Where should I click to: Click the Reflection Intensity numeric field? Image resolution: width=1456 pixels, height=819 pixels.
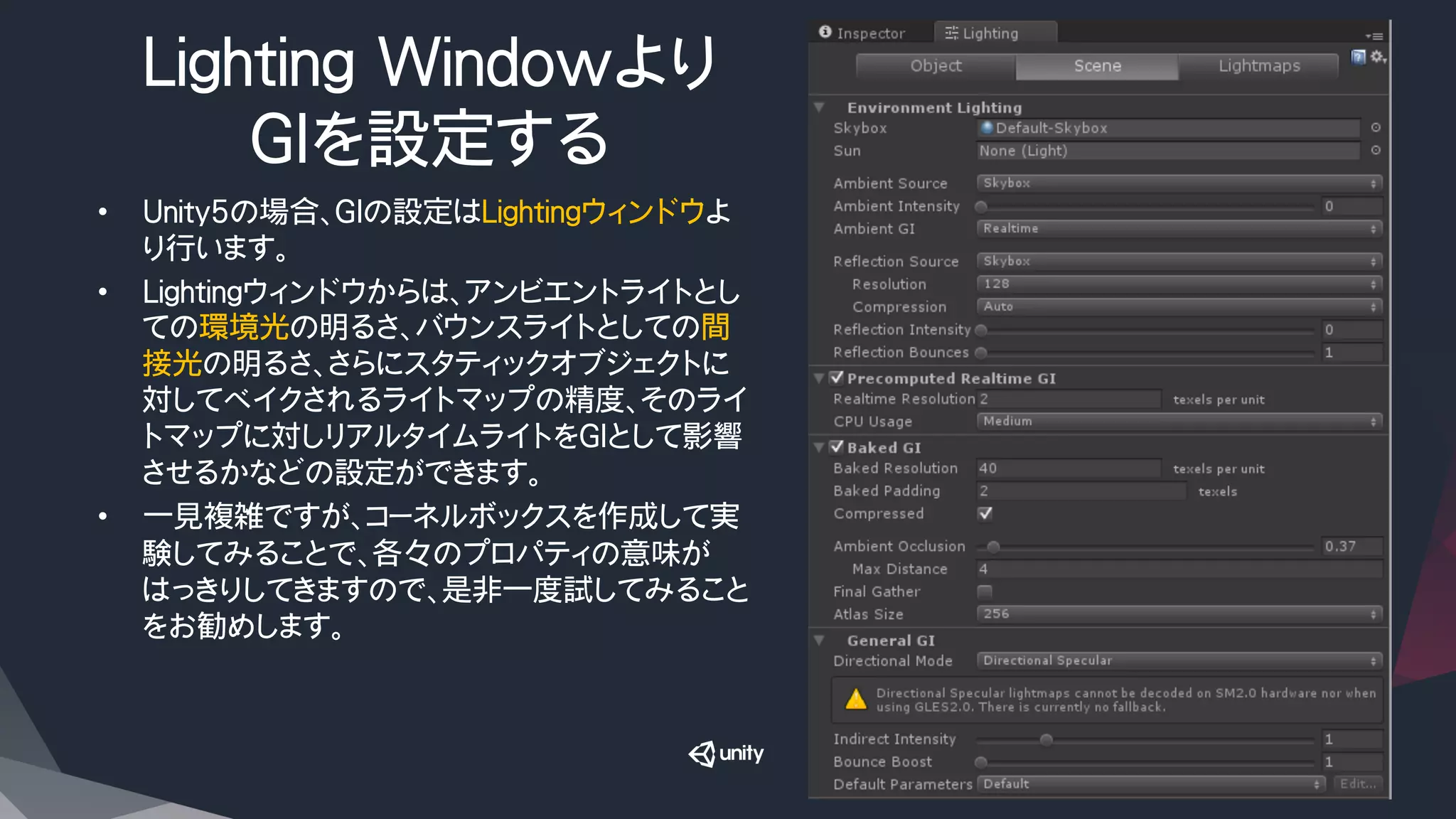(x=1352, y=329)
